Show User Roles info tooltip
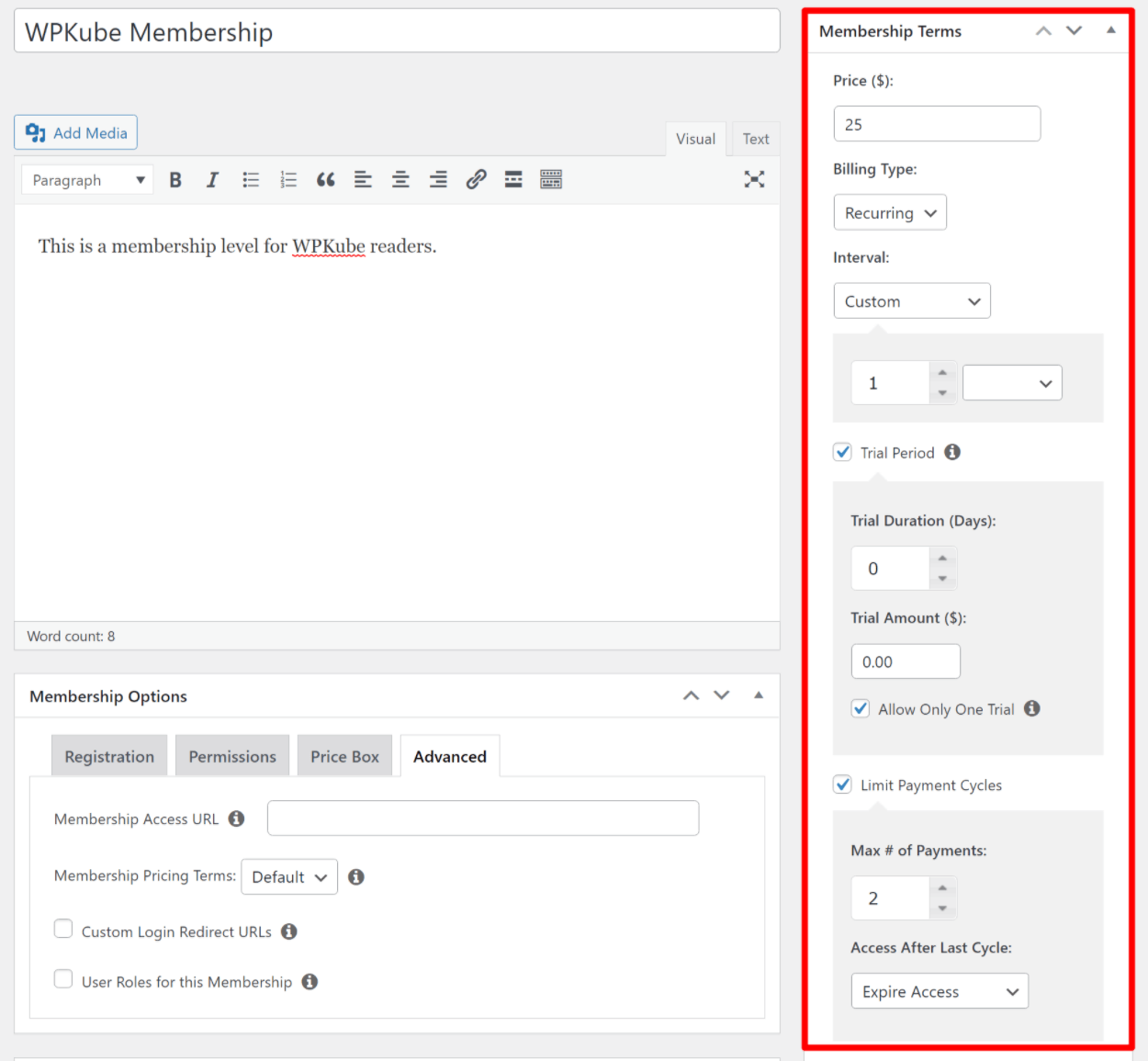This screenshot has width=1148, height=1061. [310, 981]
